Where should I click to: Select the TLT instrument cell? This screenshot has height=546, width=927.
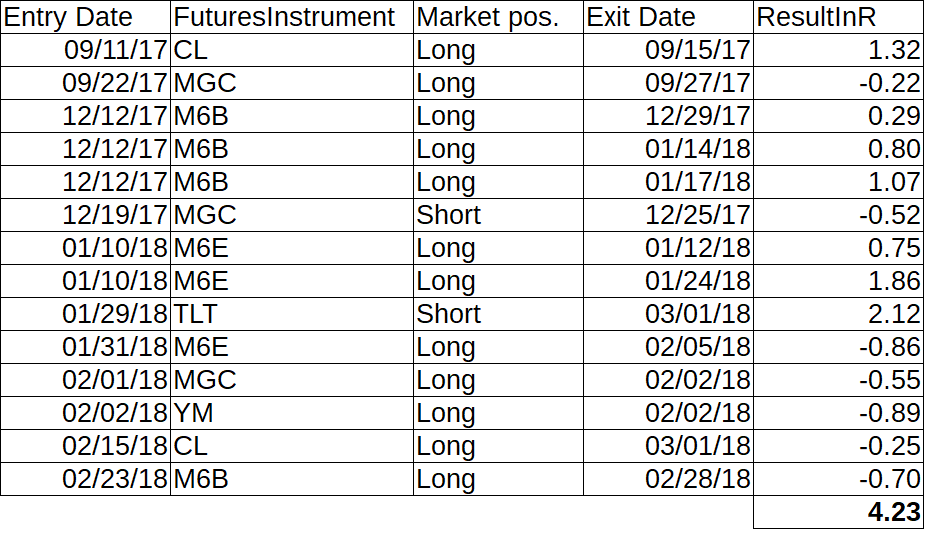(x=292, y=314)
